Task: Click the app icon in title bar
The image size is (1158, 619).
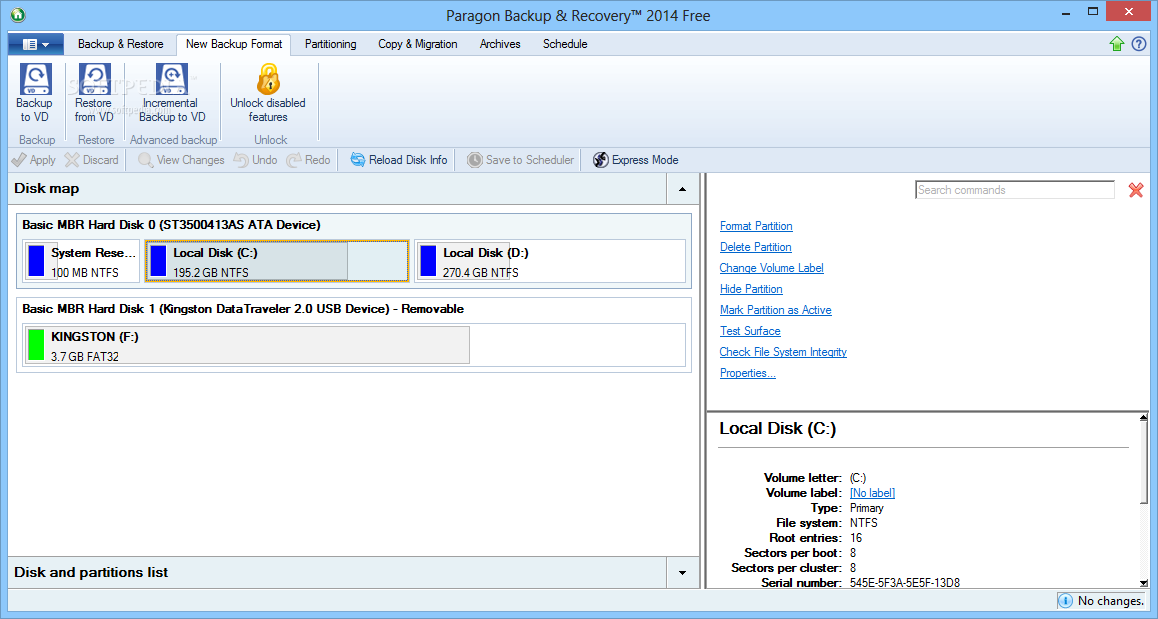Action: point(18,14)
